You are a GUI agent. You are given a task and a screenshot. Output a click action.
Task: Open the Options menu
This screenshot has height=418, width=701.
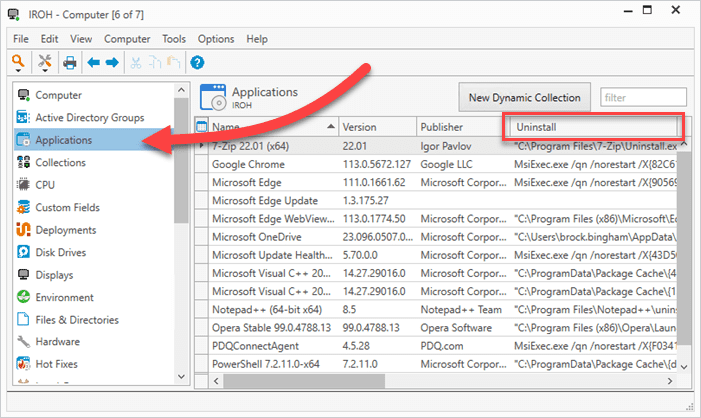pos(216,39)
